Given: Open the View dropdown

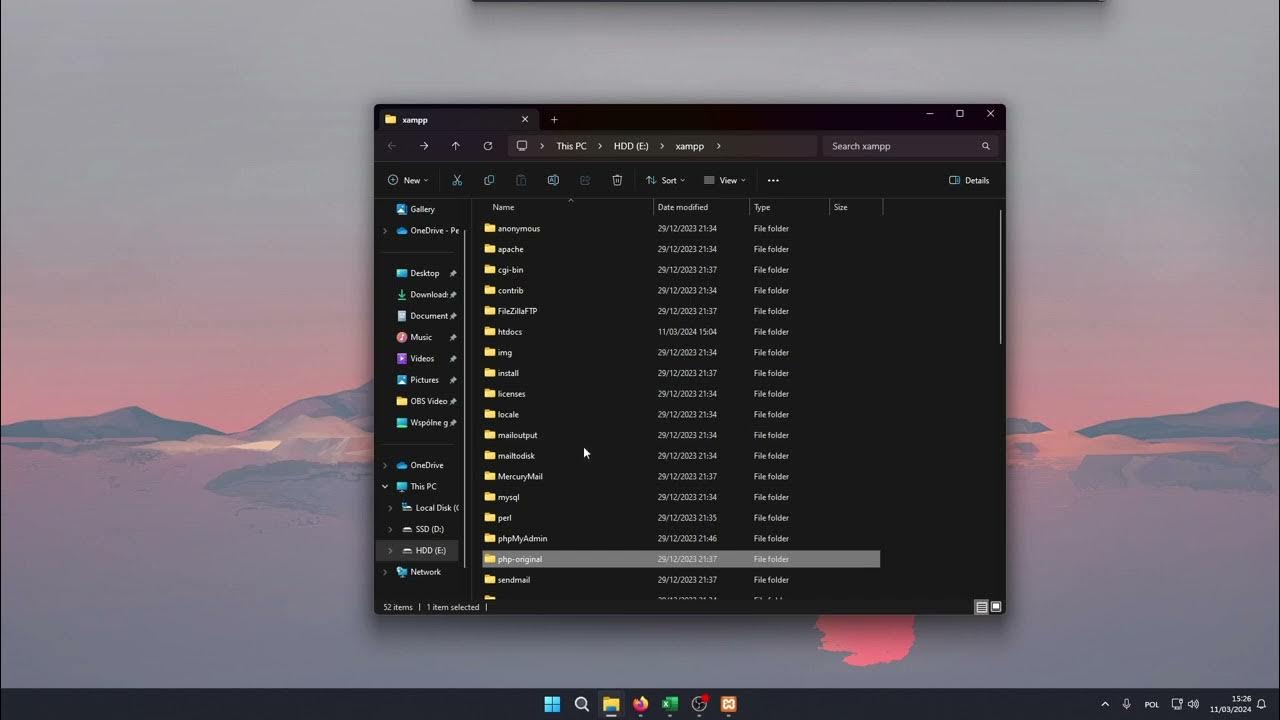Looking at the screenshot, I should (725, 180).
